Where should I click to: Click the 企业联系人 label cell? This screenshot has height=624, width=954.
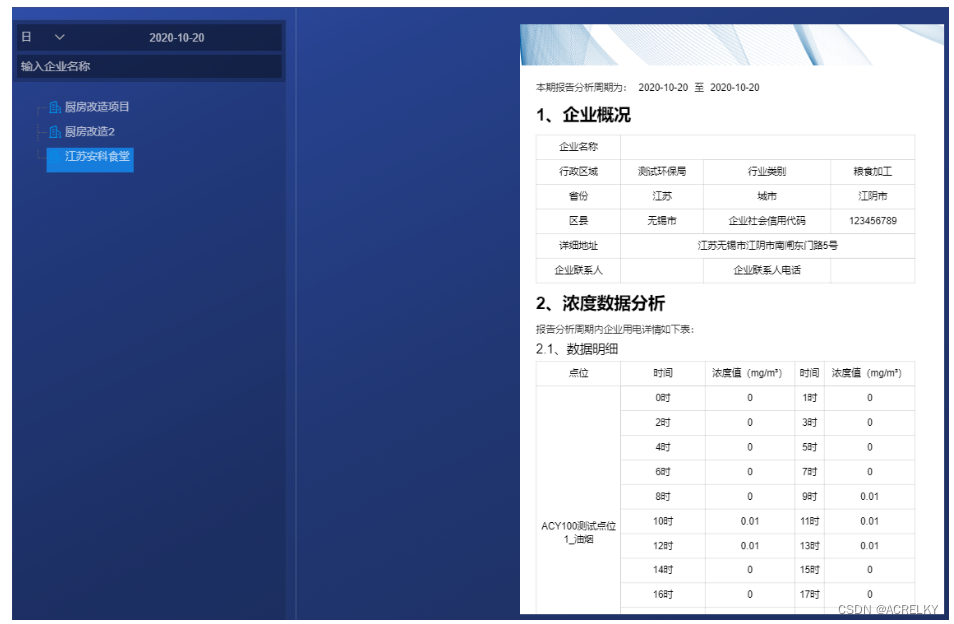coord(578,270)
